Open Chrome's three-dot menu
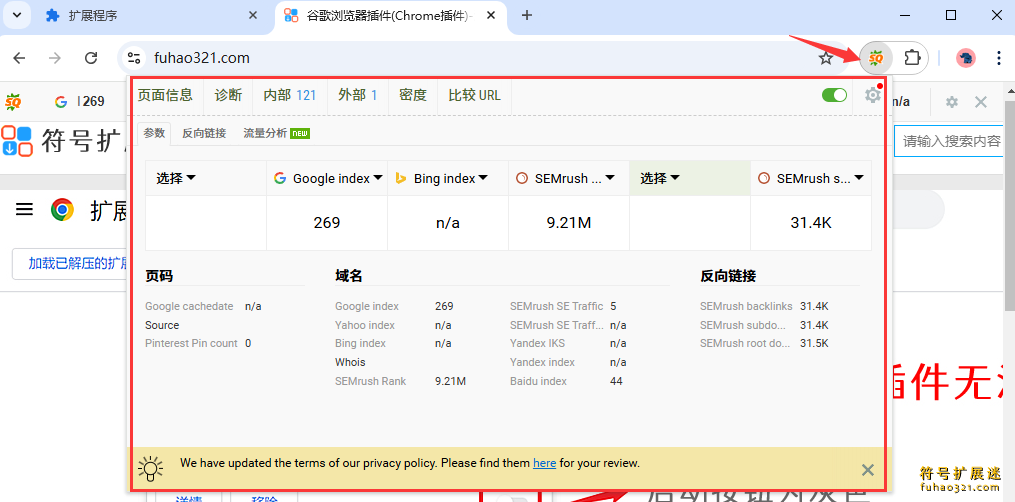This screenshot has height=502, width=1015. tap(998, 58)
